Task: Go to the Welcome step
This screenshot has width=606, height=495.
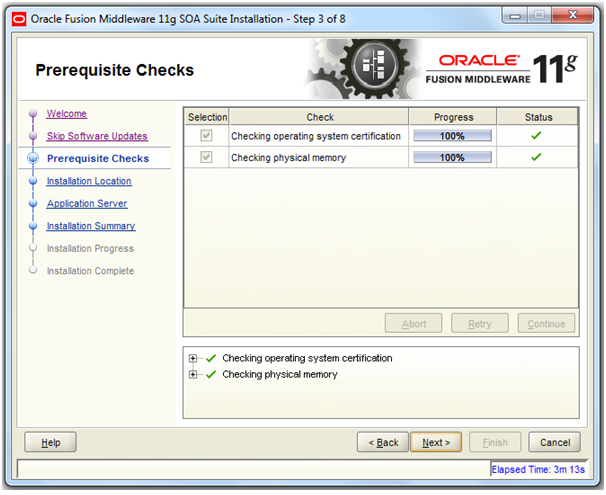Action: (x=66, y=114)
